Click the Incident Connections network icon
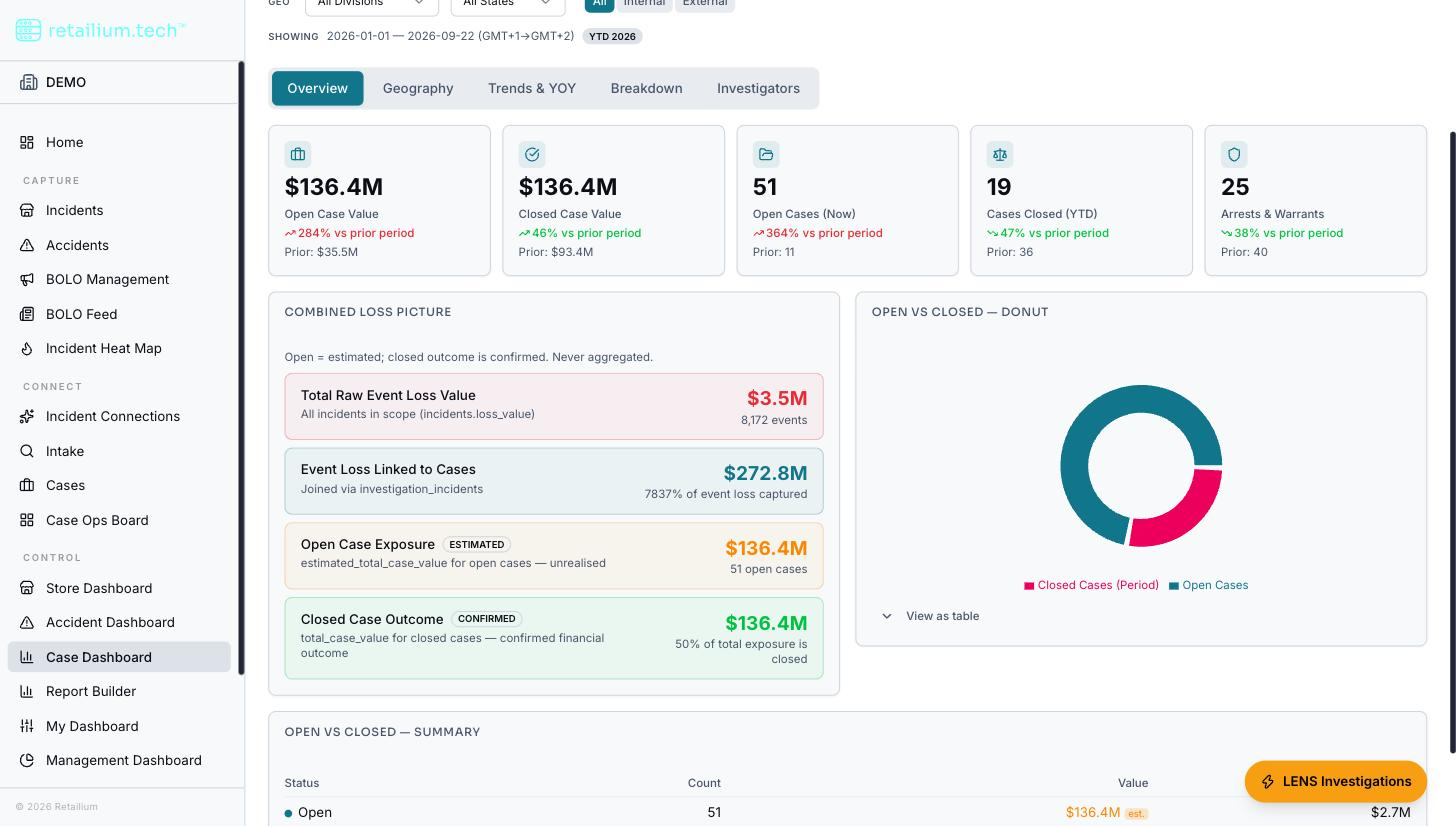This screenshot has width=1456, height=826. 27,416
